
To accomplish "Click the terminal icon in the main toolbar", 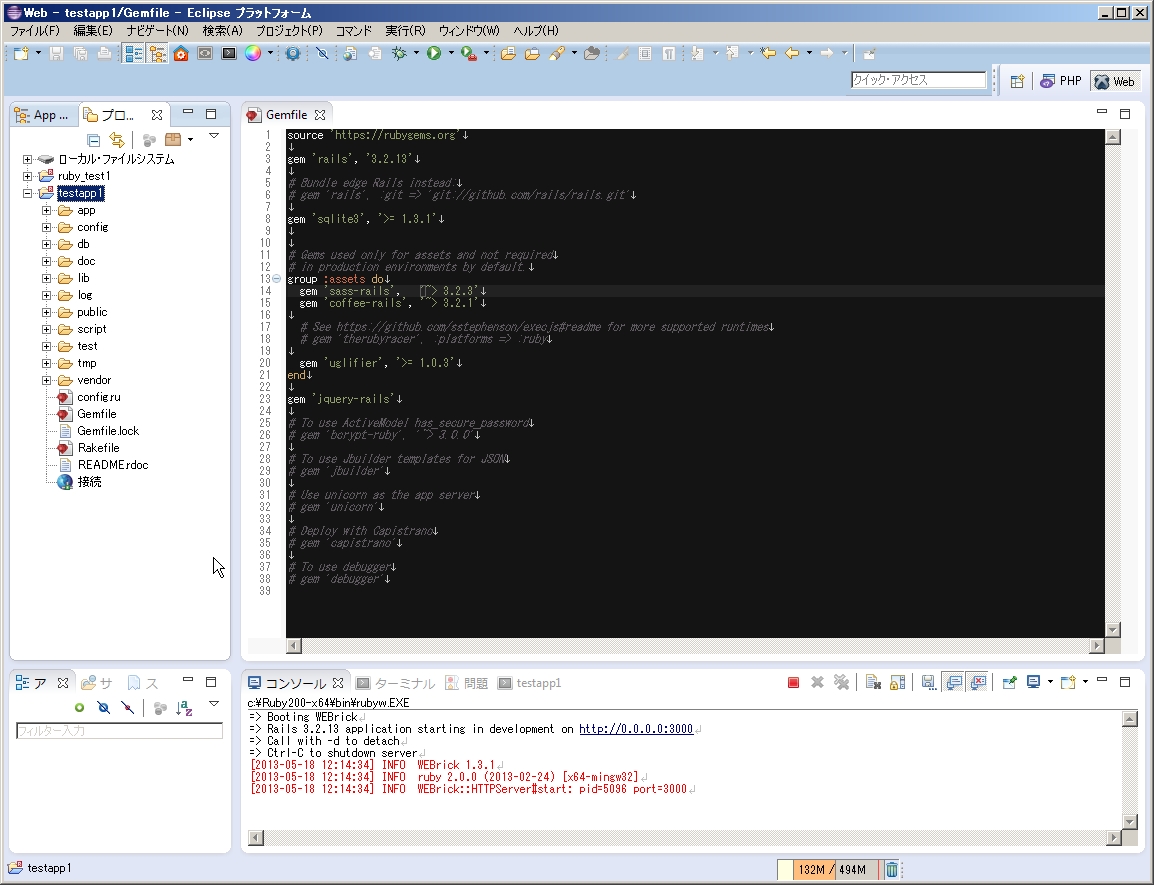I will 229,53.
